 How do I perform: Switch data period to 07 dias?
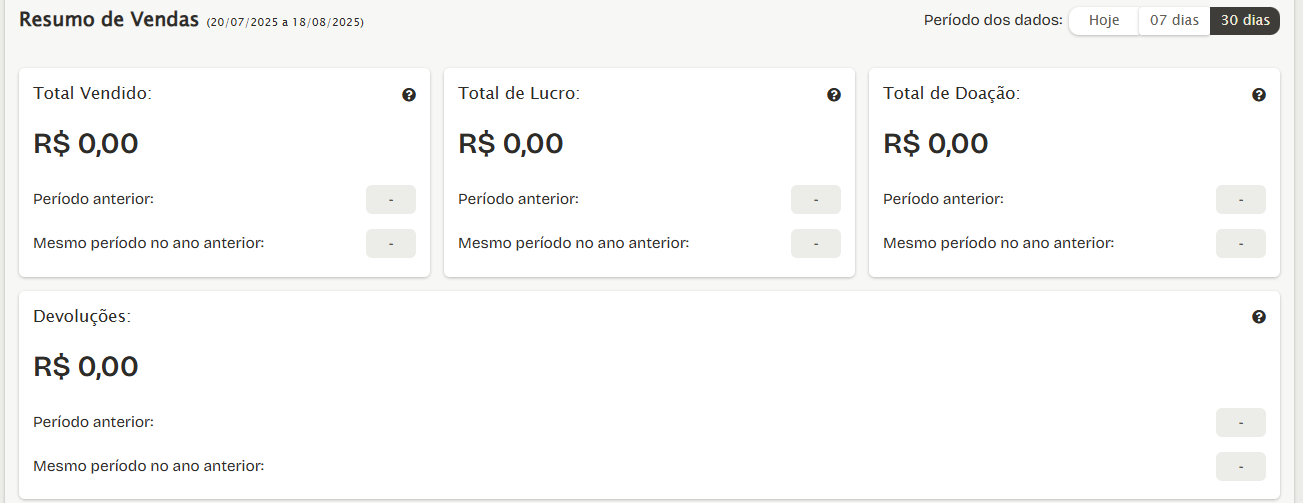(1174, 21)
